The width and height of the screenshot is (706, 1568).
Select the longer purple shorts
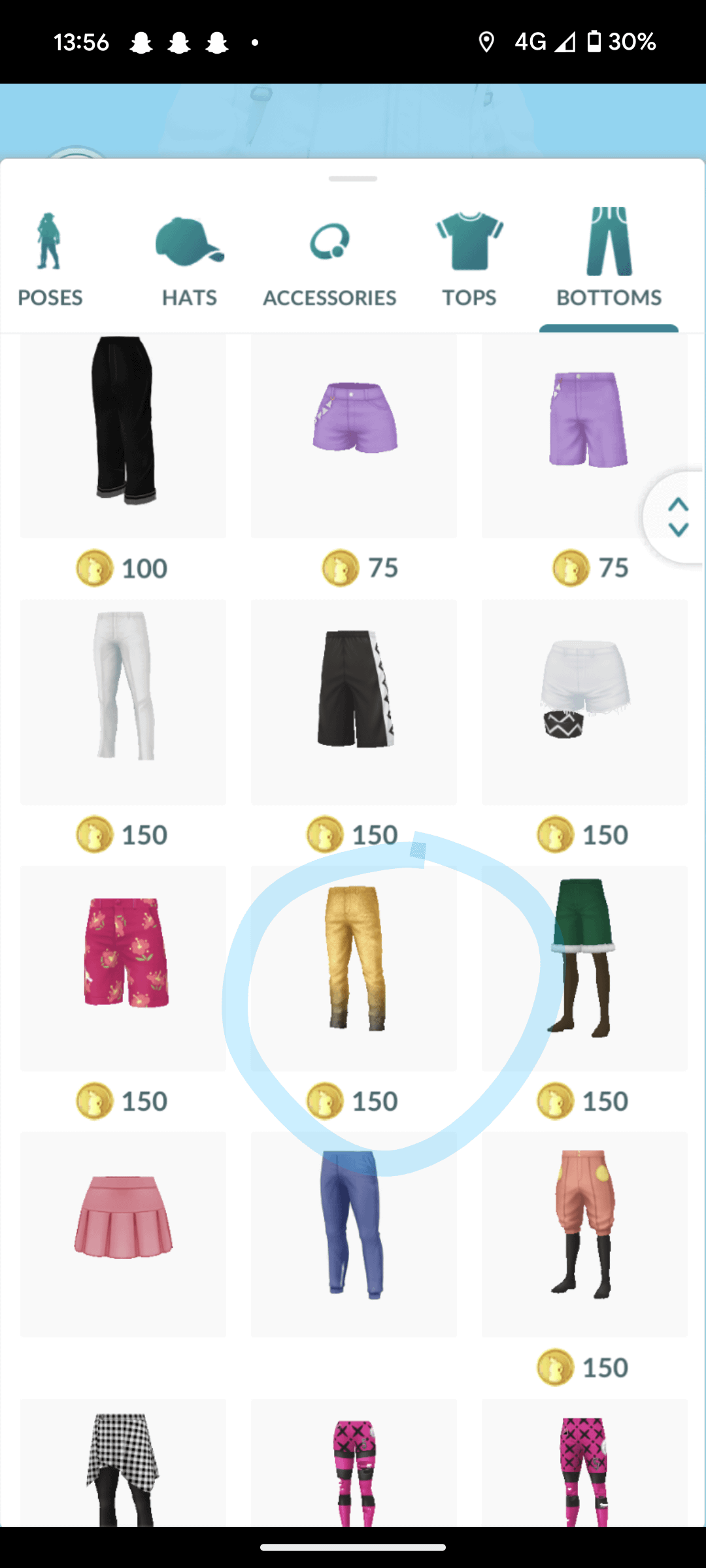pos(584,436)
